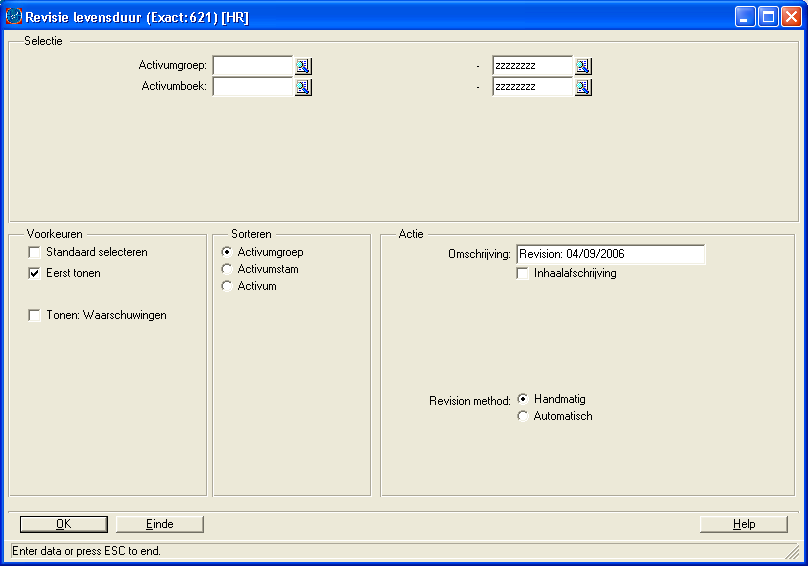Viewport: 808px width, 566px height.
Task: Click the Activumboek end field with zzzzzzzz
Action: 532,87
